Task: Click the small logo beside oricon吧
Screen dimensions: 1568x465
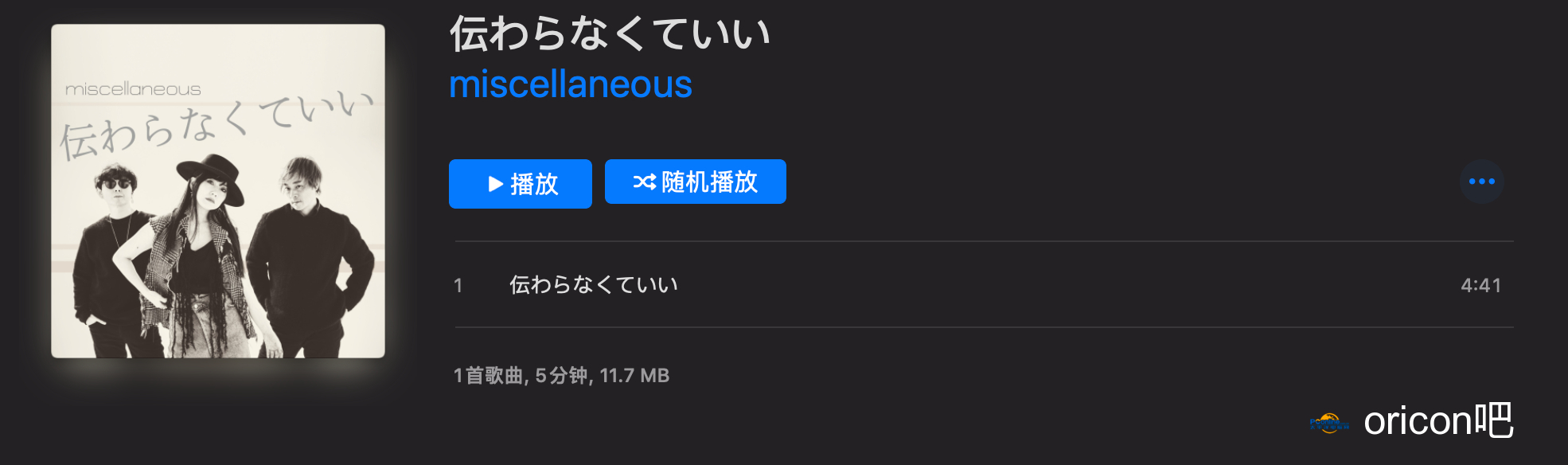Action: click(1329, 423)
